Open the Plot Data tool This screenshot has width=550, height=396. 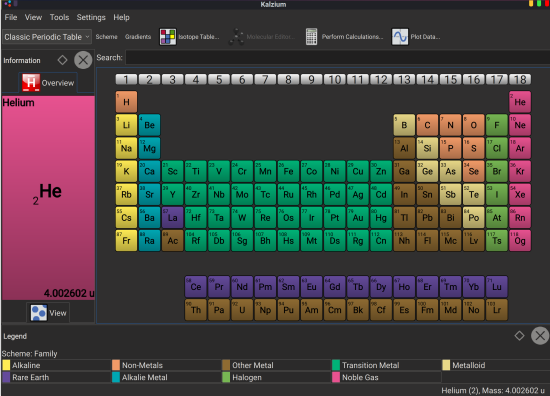[416, 37]
